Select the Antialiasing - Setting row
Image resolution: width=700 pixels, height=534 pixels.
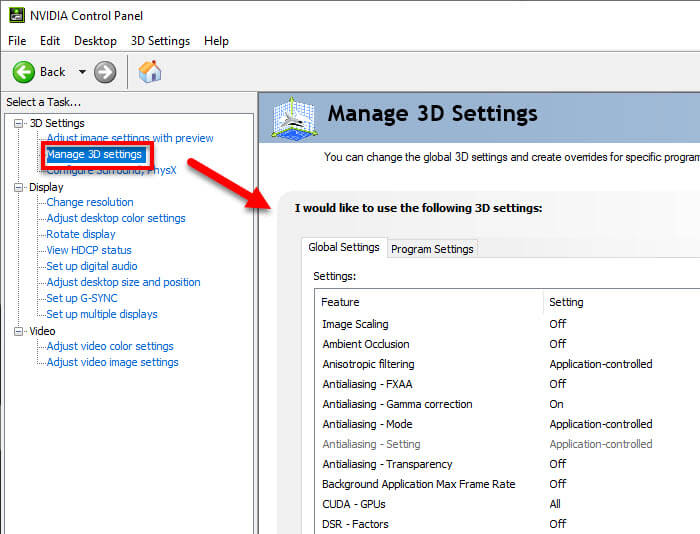pos(507,444)
